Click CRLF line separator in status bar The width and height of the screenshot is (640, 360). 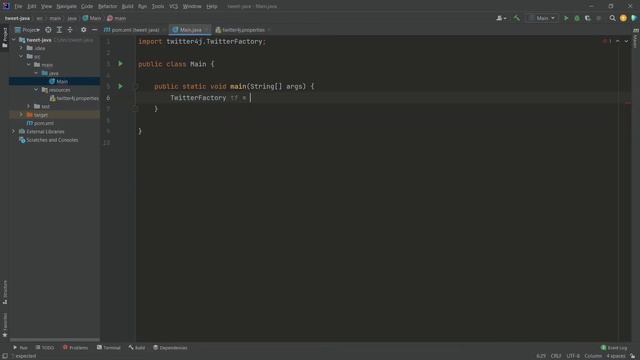[x=556, y=356]
